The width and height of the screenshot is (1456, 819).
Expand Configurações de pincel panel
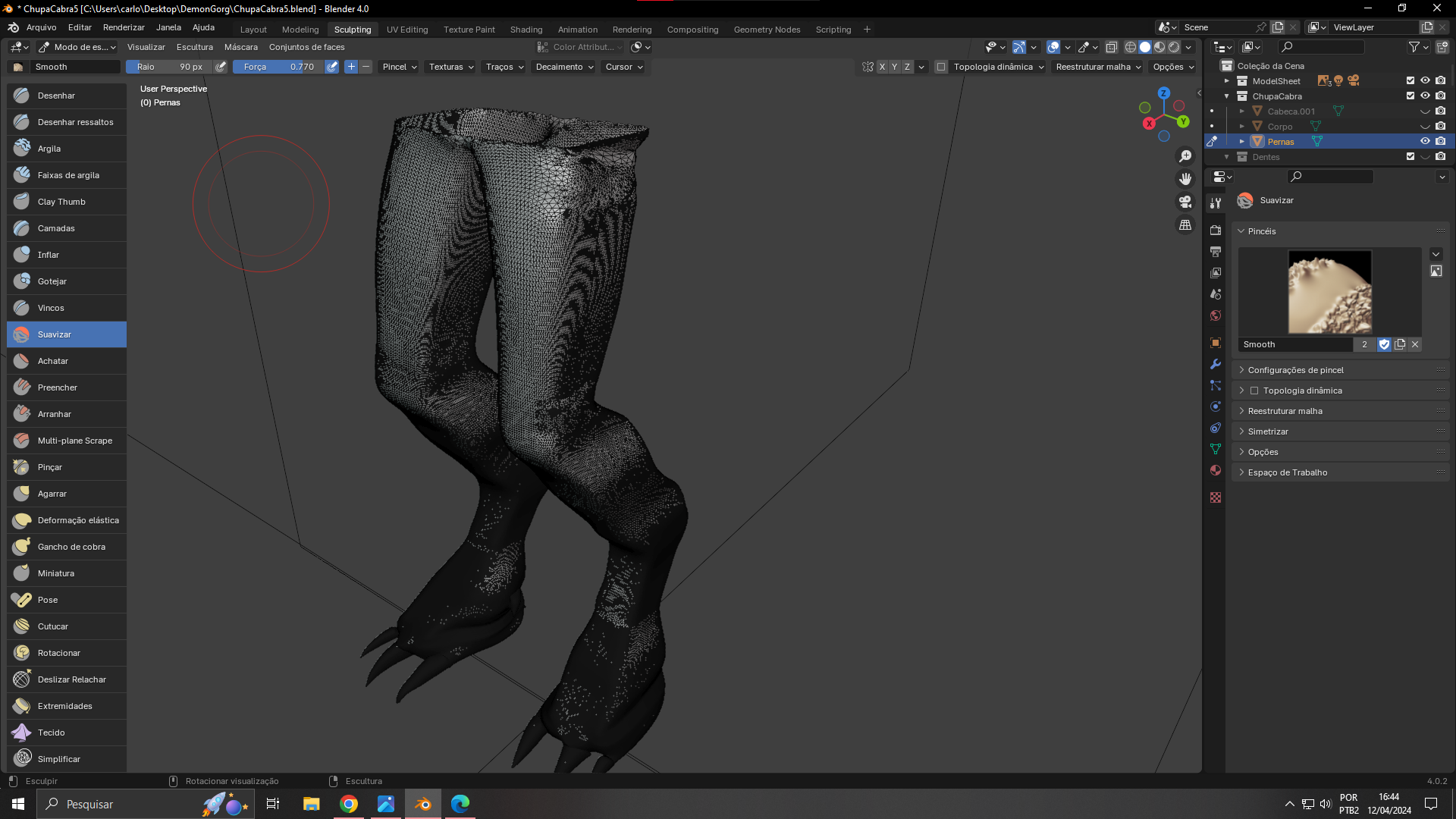[1295, 370]
